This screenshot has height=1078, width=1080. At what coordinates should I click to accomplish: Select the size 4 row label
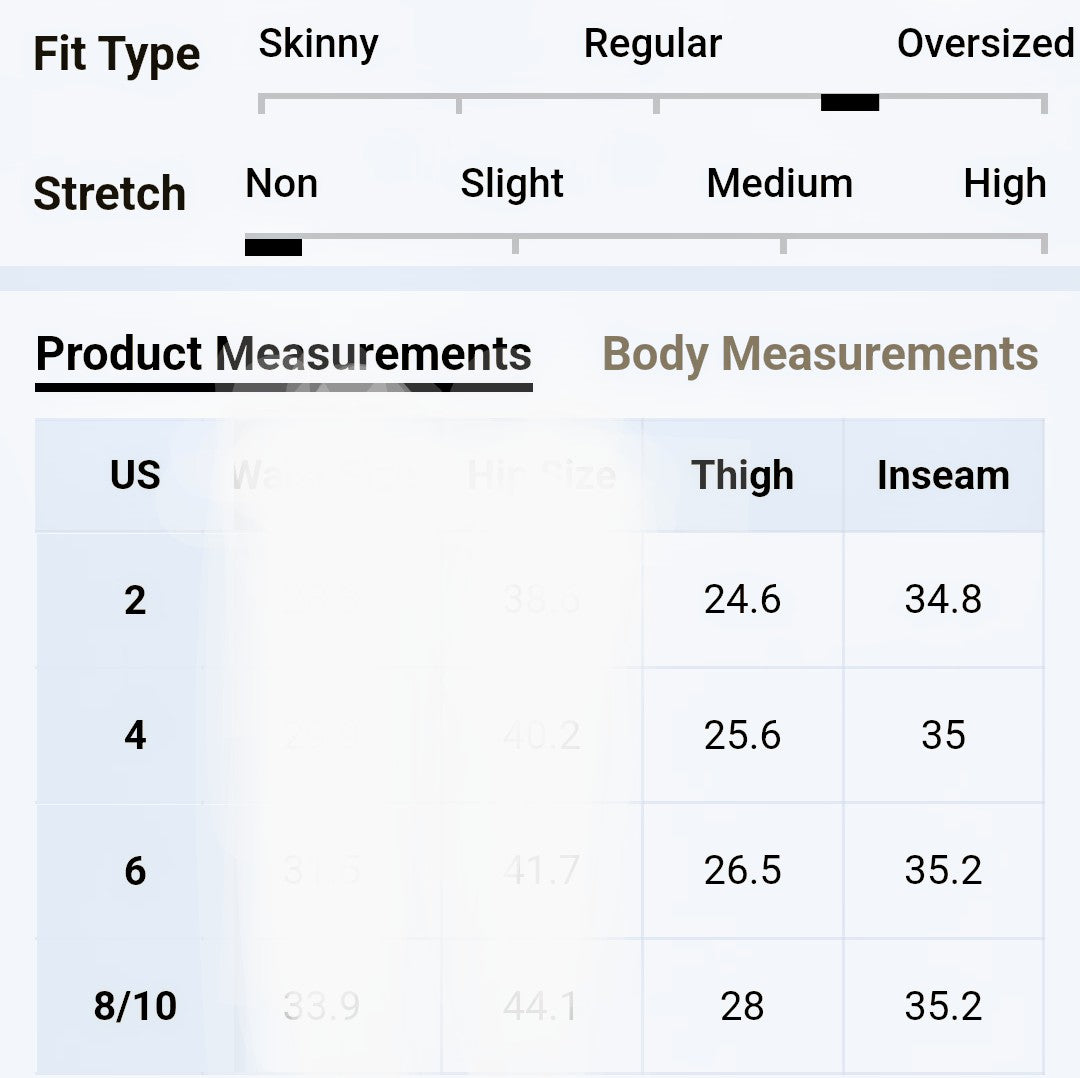(135, 735)
